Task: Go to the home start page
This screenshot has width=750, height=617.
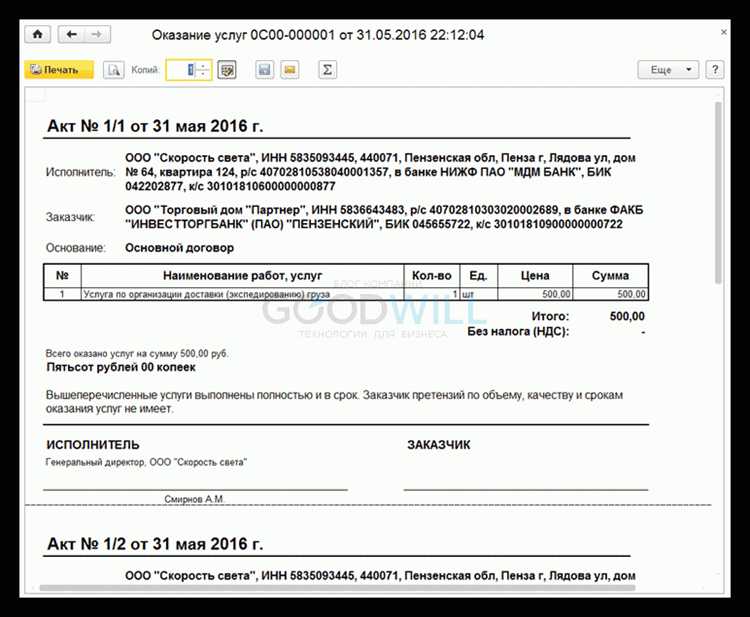Action: [37, 34]
